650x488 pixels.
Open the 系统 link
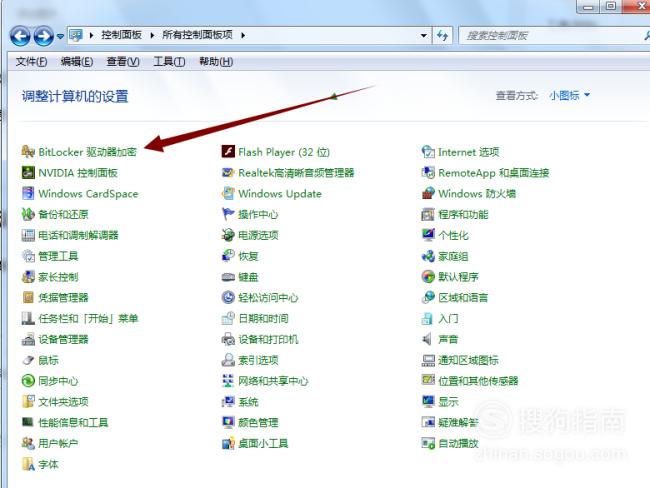click(x=248, y=401)
